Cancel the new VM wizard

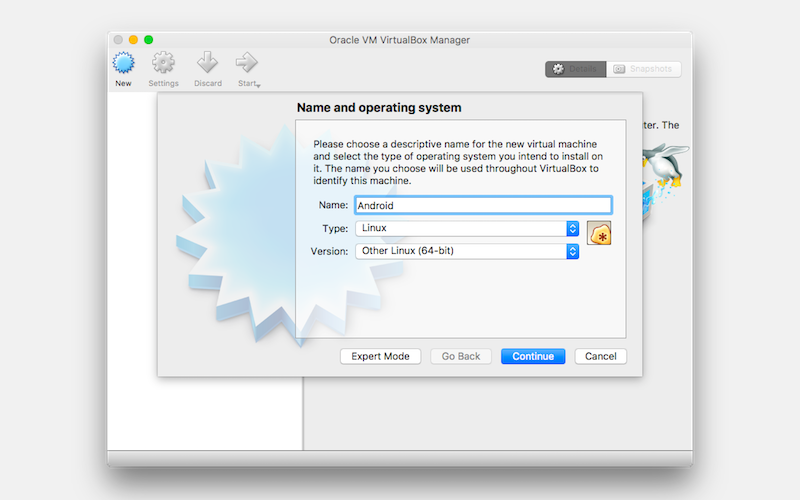pyautogui.click(x=601, y=356)
